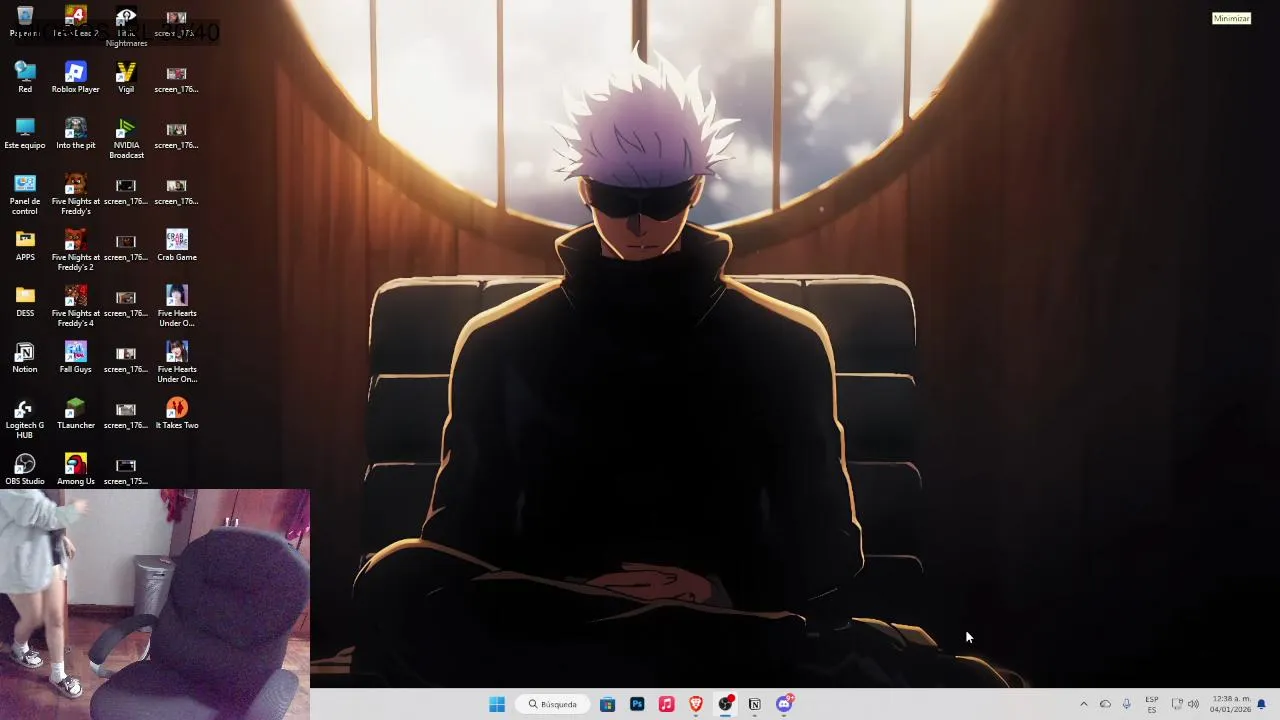Open OBS Studio desktop shortcut
Image resolution: width=1280 pixels, height=720 pixels.
25,470
